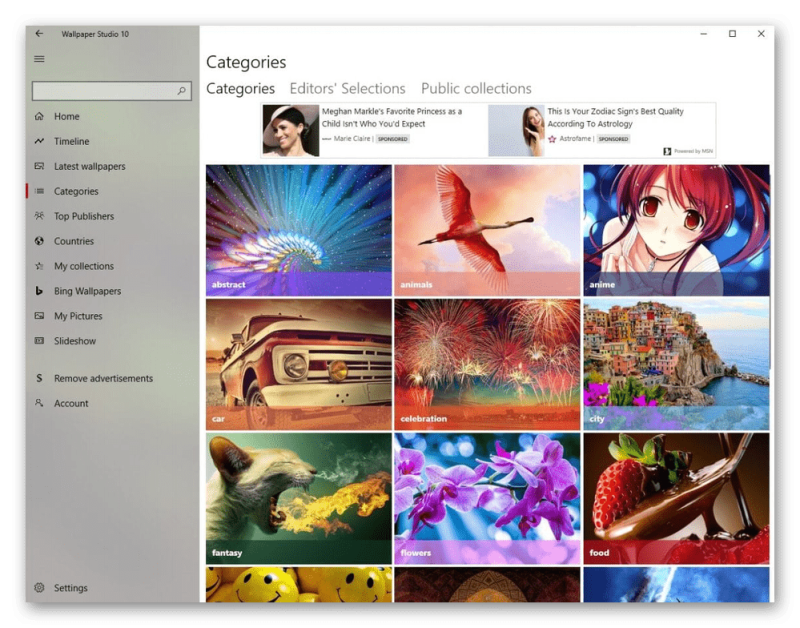Open the car category

[x=299, y=364]
